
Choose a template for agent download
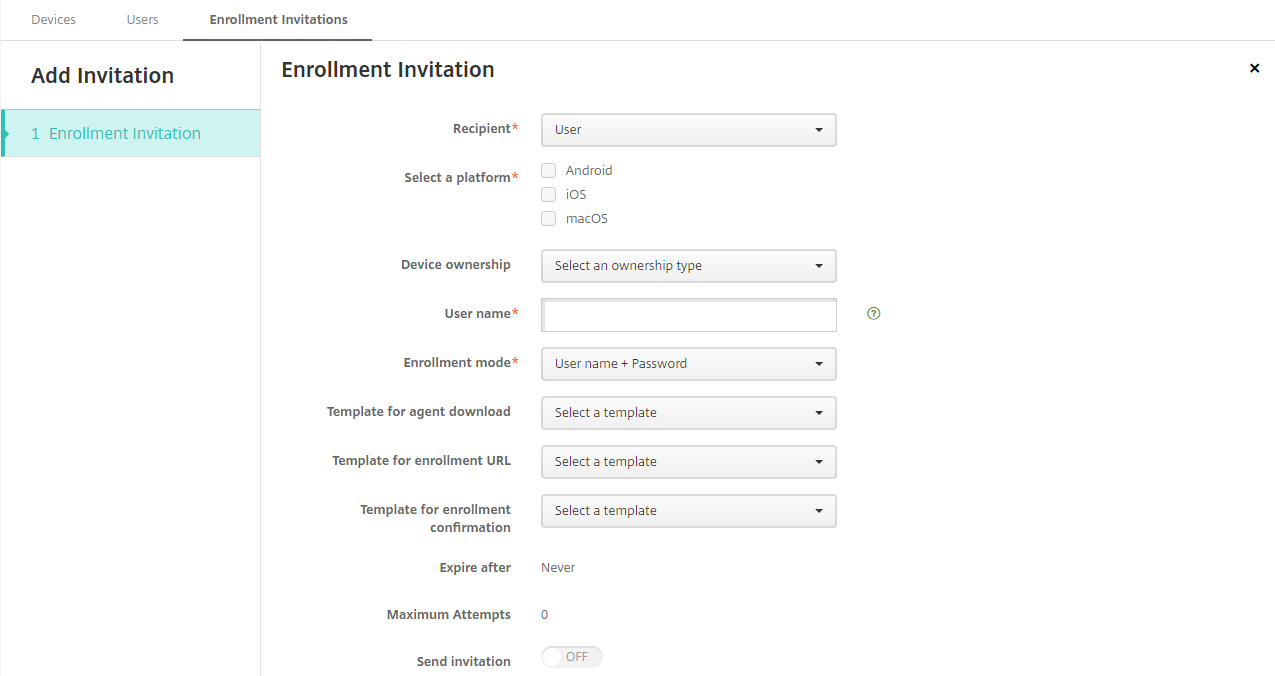pyautogui.click(x=688, y=413)
